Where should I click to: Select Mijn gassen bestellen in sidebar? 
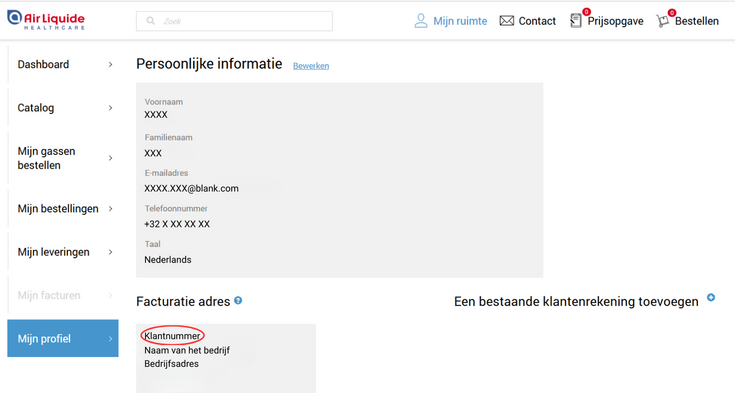(63, 158)
